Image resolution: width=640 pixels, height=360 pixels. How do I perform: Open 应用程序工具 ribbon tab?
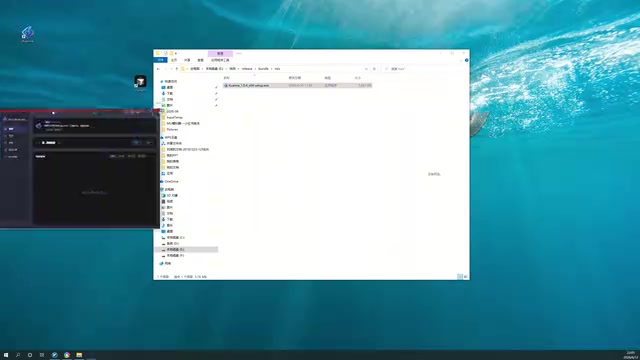(220, 60)
